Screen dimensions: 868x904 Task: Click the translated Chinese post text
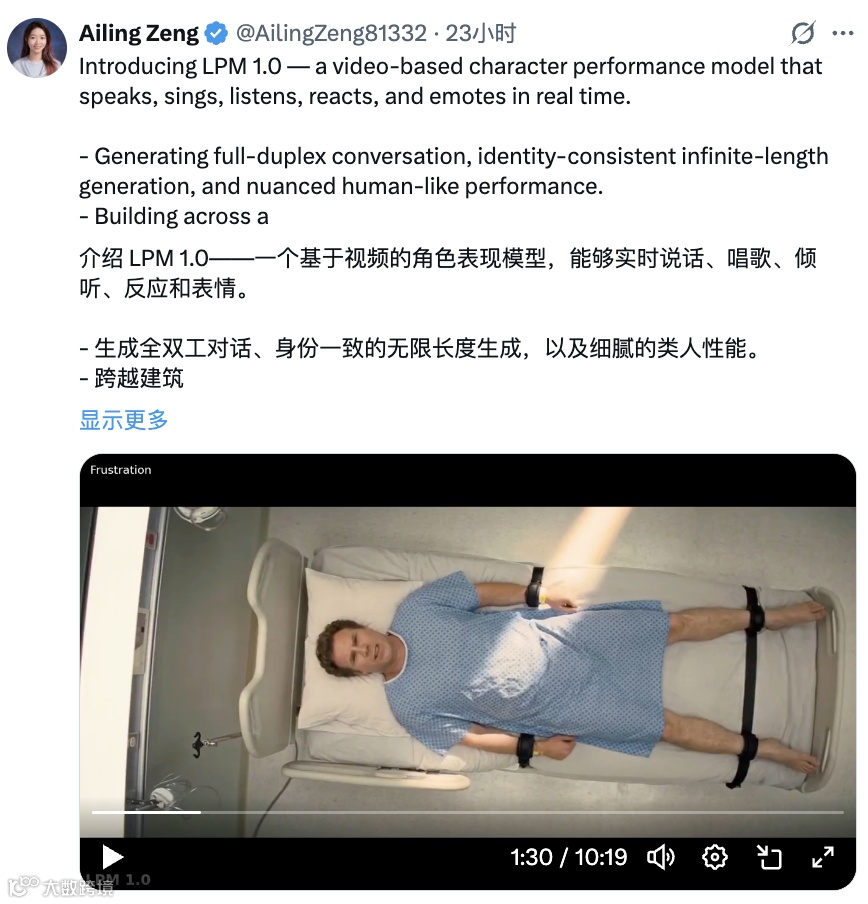pos(447,318)
